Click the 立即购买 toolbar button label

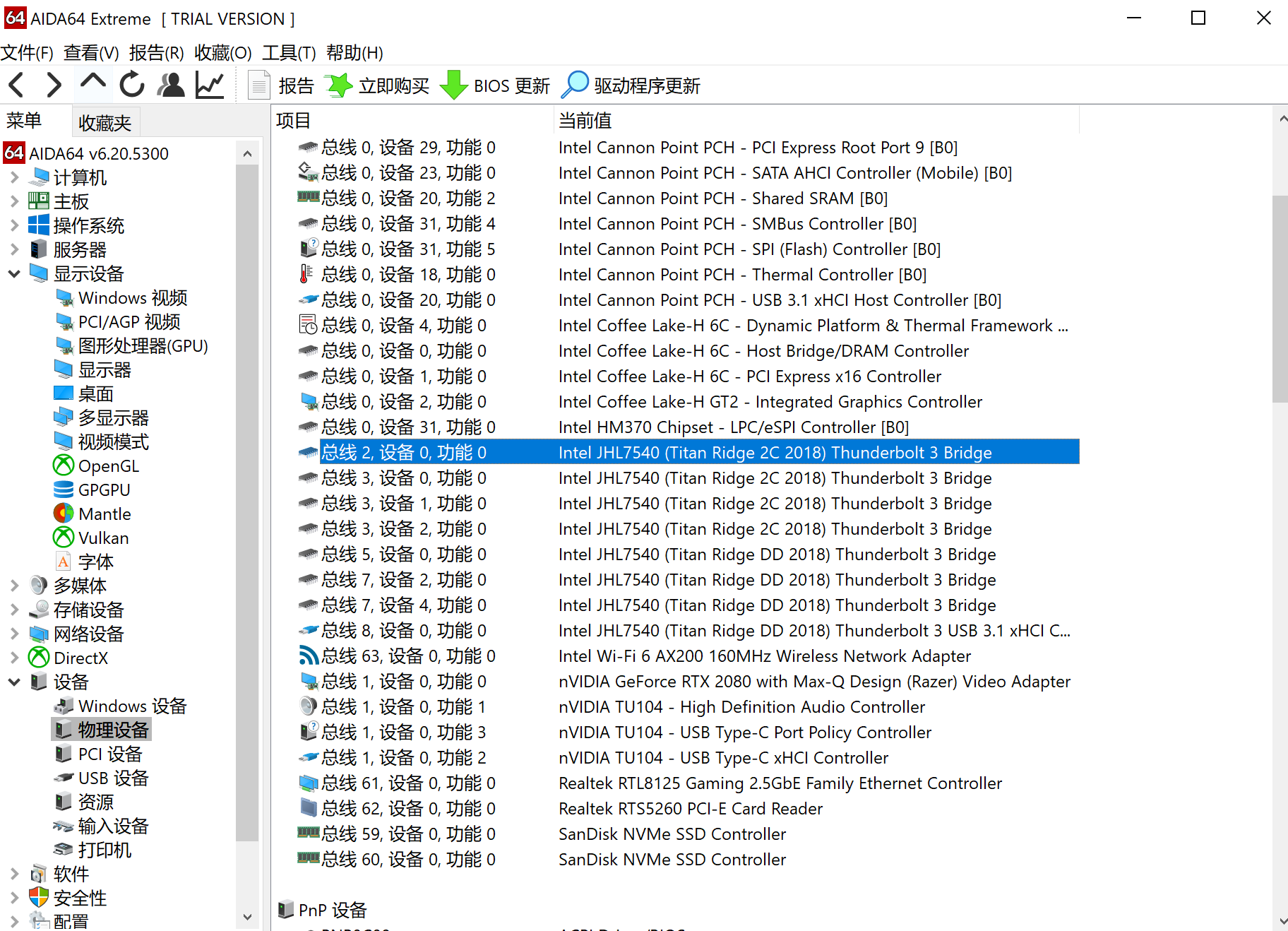point(394,86)
